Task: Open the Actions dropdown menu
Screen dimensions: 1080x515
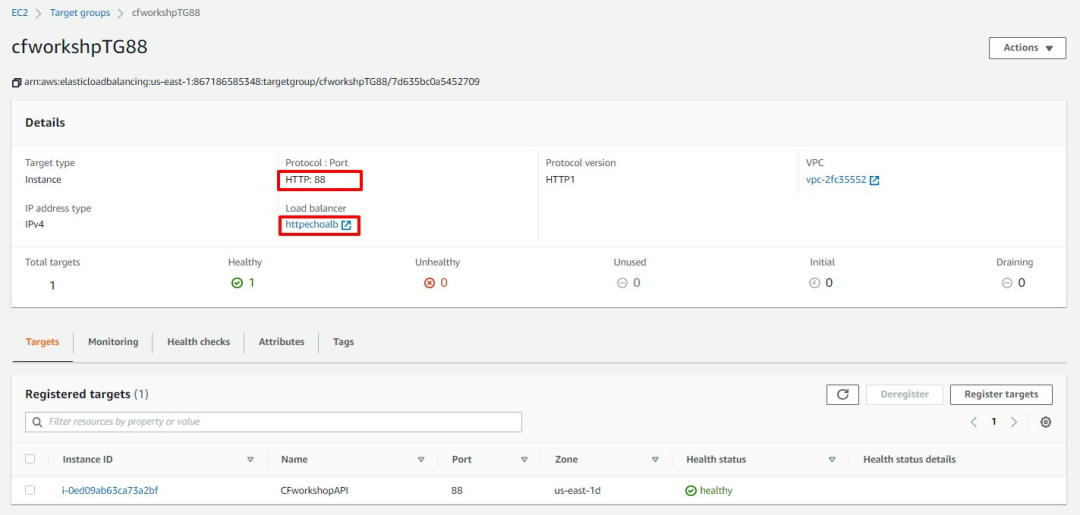Action: pyautogui.click(x=1028, y=48)
